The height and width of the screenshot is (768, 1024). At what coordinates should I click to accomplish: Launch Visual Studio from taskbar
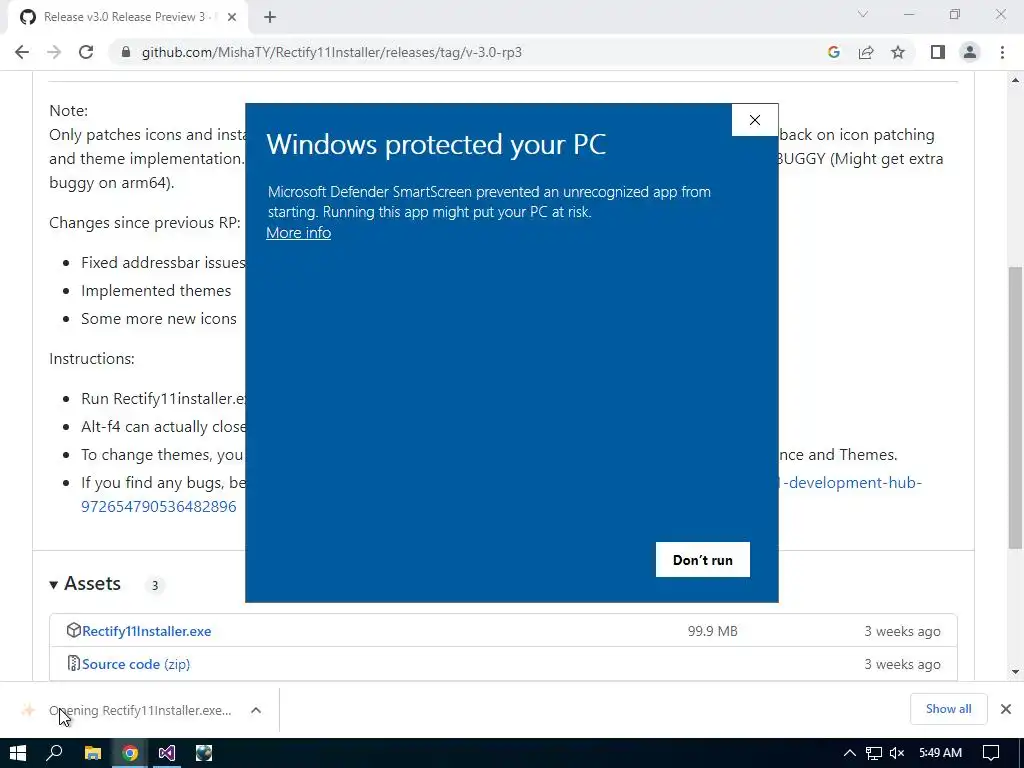pos(167,753)
